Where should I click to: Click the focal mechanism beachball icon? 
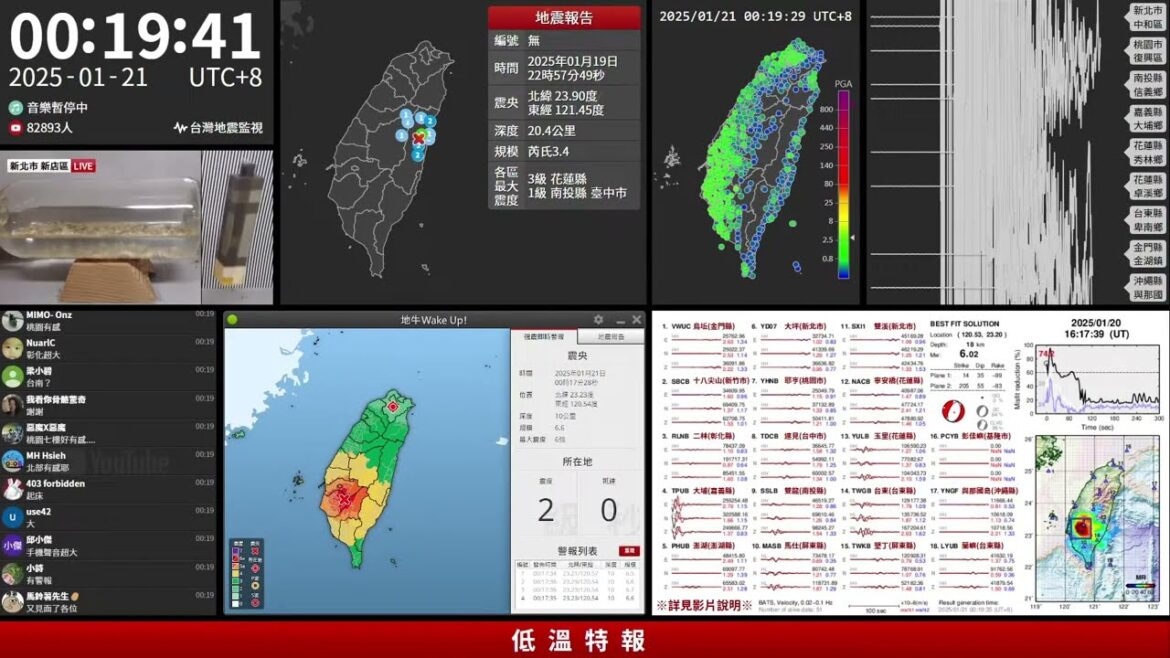955,409
